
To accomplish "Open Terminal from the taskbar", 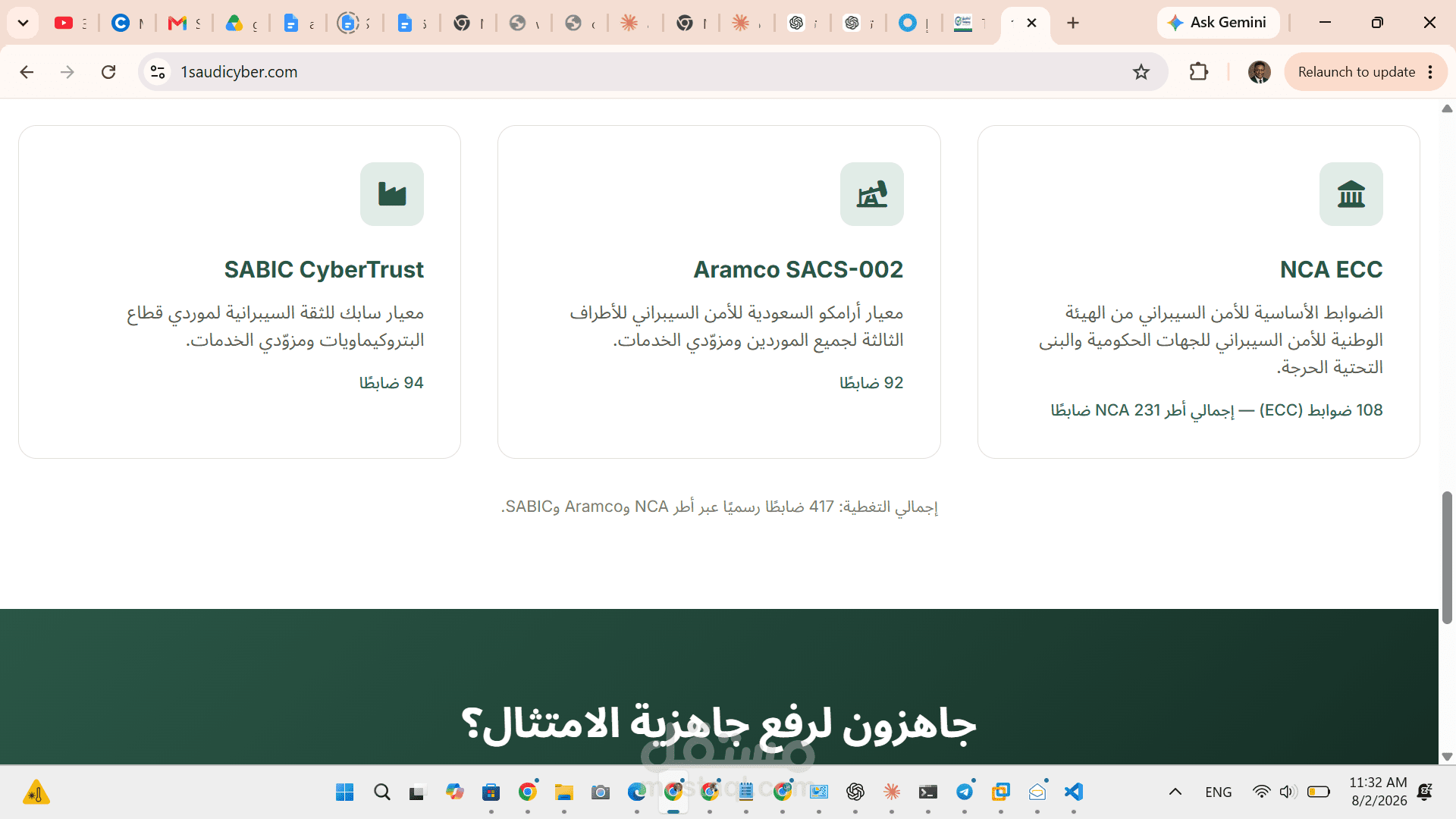I will click(928, 792).
